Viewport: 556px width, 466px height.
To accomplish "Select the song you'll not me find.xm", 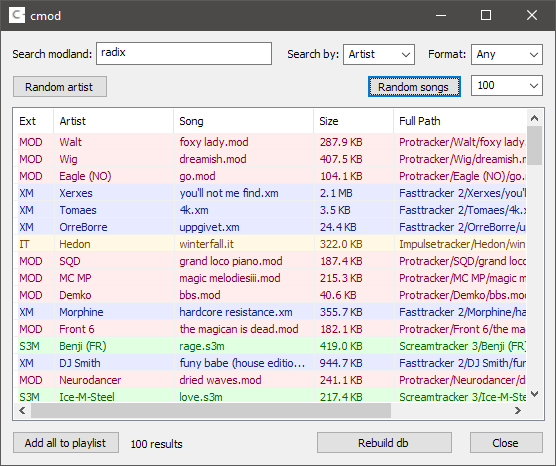I will click(x=229, y=193).
